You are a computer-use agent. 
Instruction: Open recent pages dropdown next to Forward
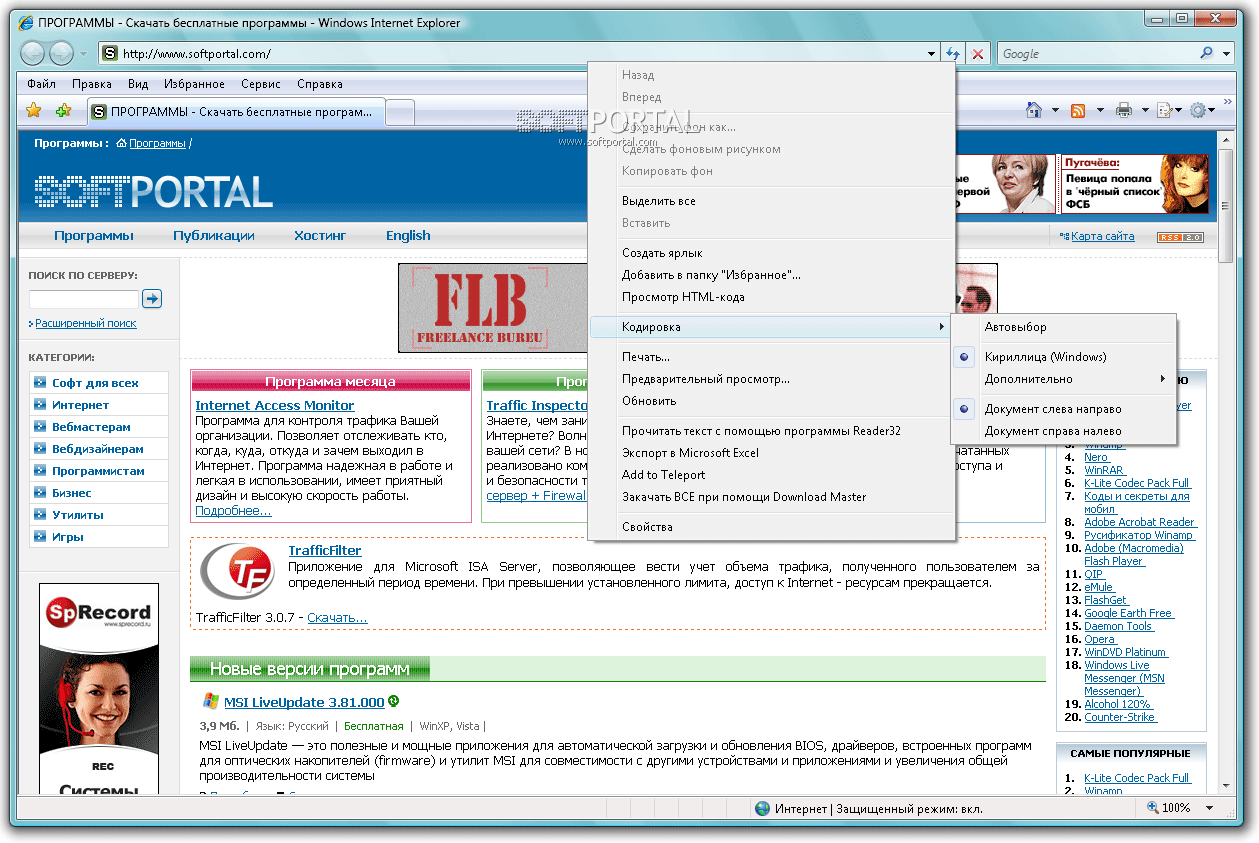83,54
